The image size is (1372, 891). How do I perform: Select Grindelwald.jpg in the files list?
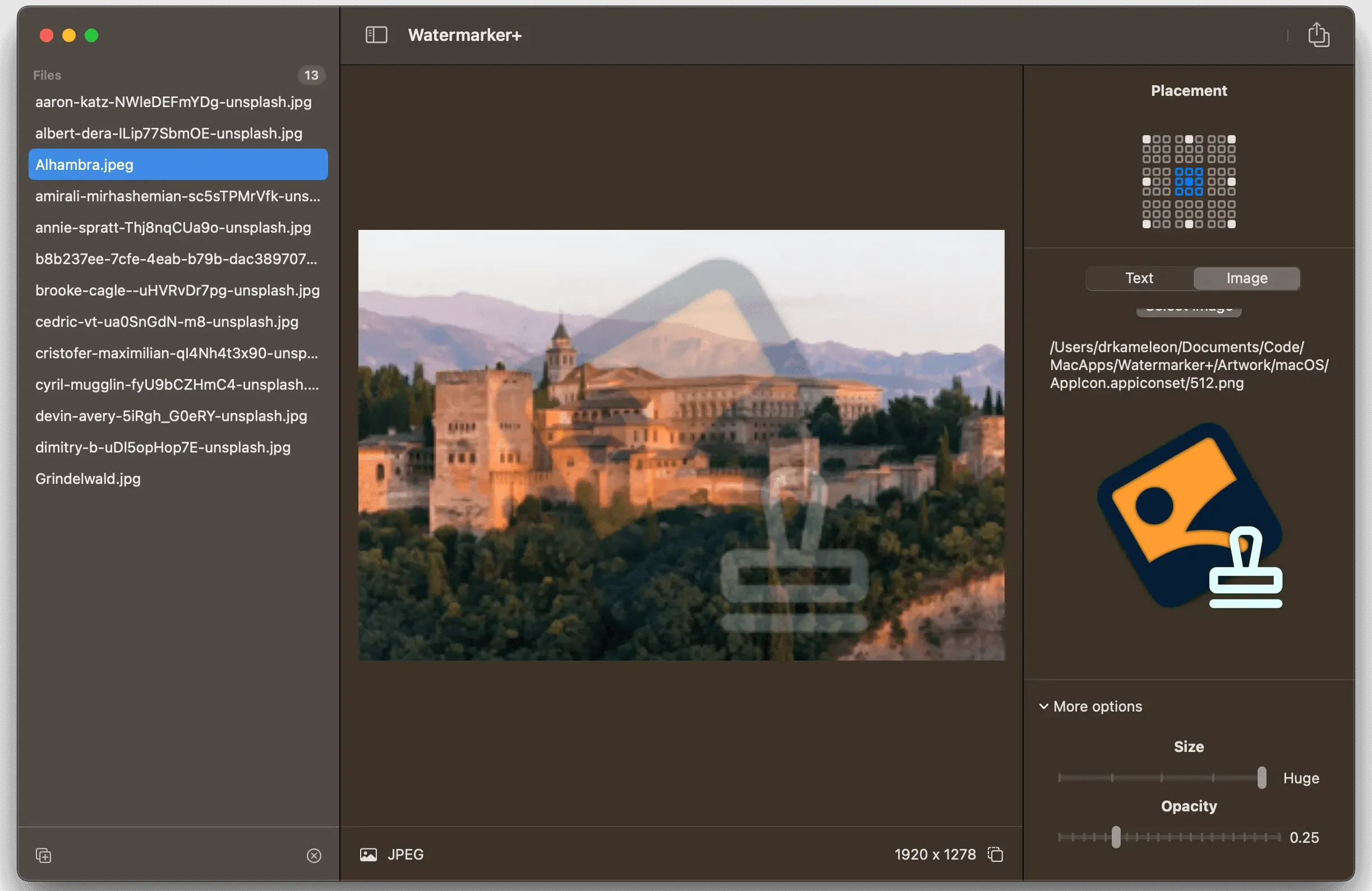(x=88, y=478)
